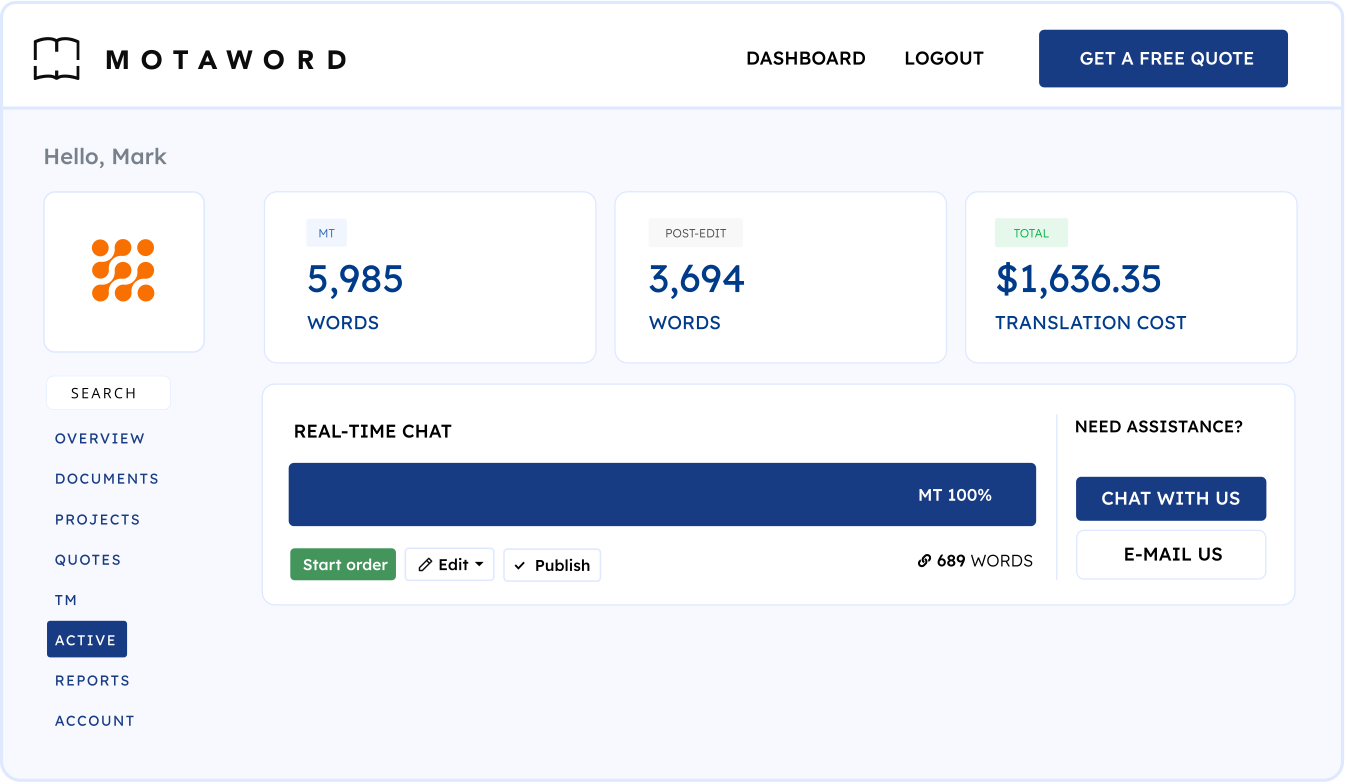This screenshot has height=784, width=1347.
Task: Open Overview in the sidebar
Action: [100, 438]
